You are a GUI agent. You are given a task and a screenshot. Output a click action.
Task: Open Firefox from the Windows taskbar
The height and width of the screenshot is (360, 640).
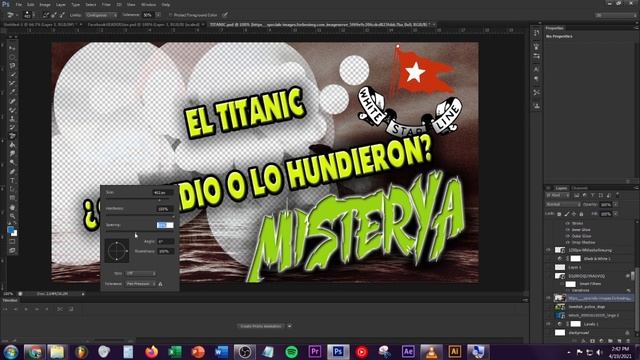click(151, 351)
